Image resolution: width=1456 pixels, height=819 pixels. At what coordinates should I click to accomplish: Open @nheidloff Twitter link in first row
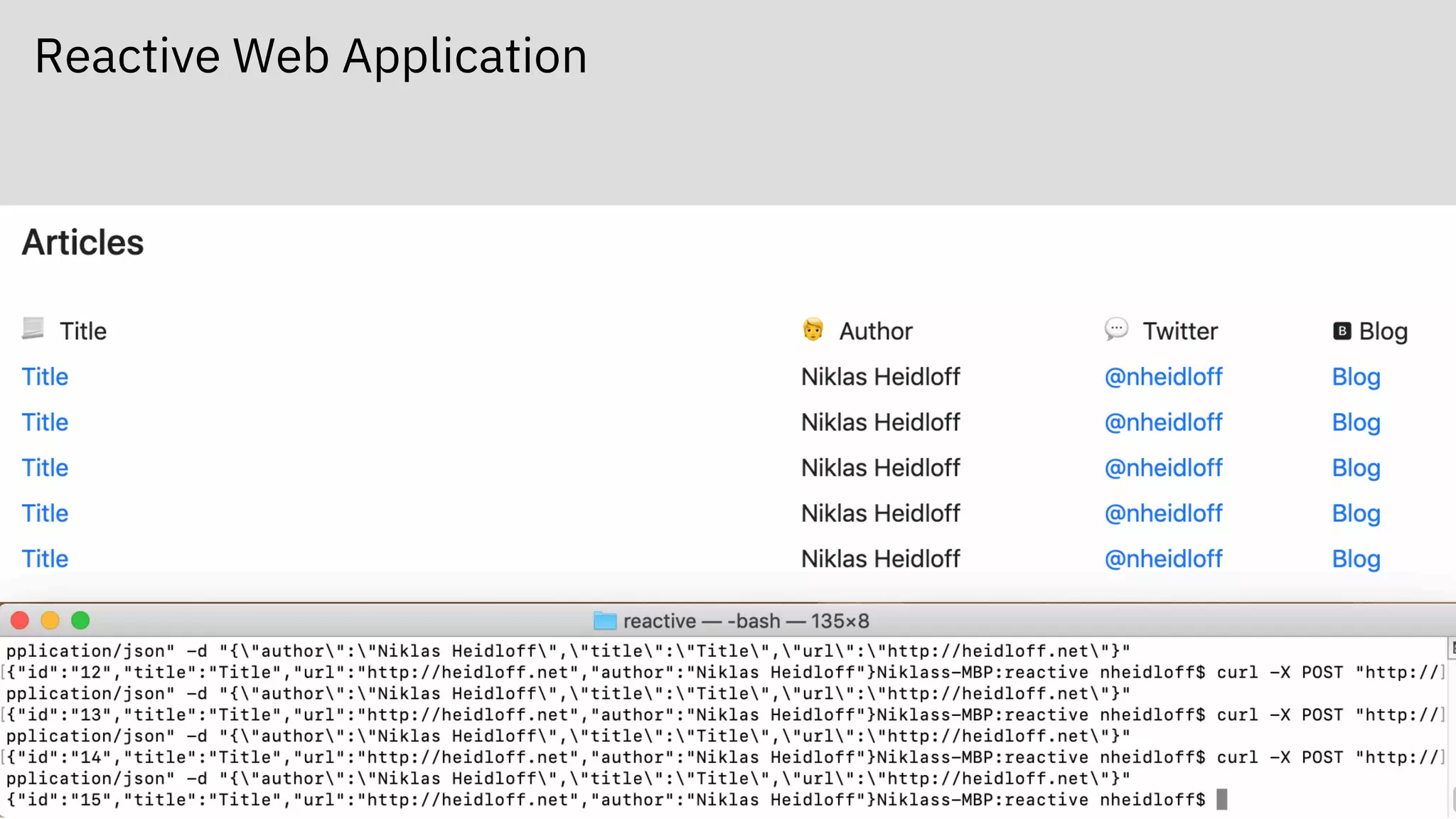[1163, 377]
